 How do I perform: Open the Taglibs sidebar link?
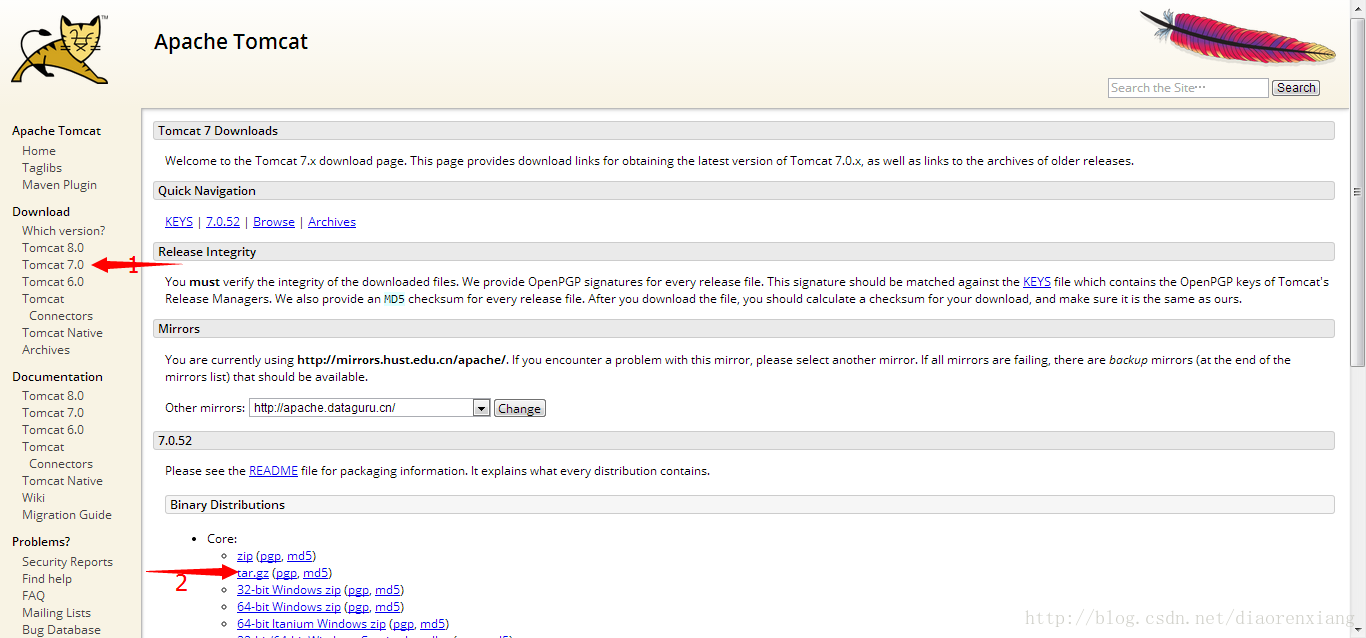(x=42, y=168)
